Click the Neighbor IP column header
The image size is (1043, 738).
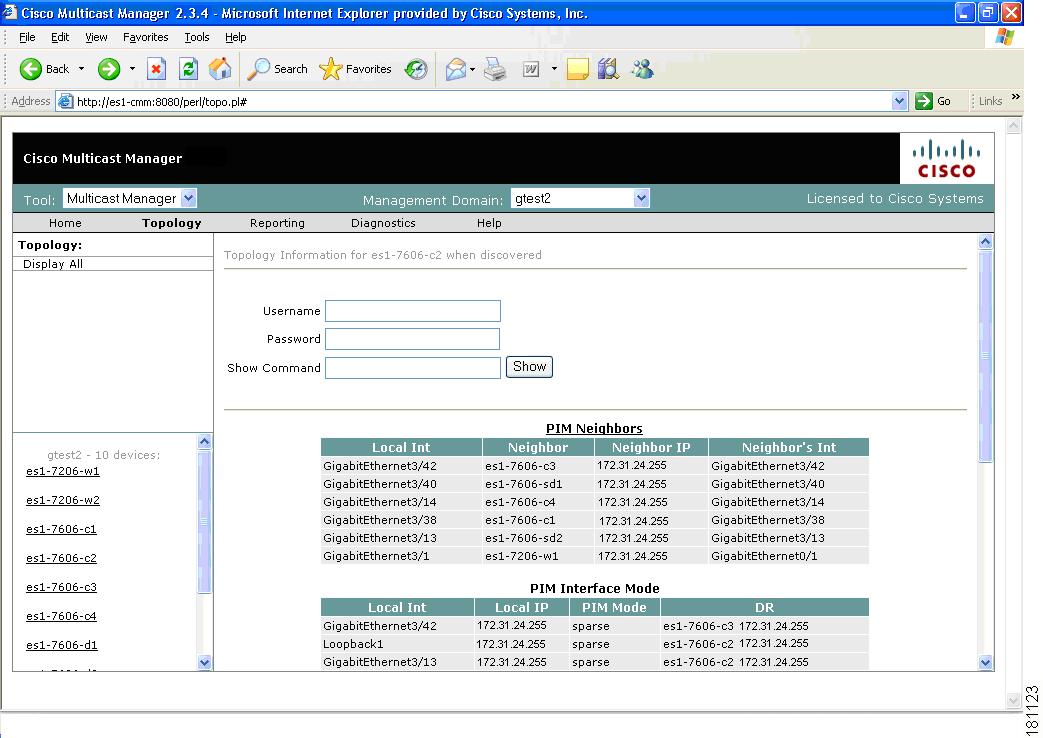[651, 447]
